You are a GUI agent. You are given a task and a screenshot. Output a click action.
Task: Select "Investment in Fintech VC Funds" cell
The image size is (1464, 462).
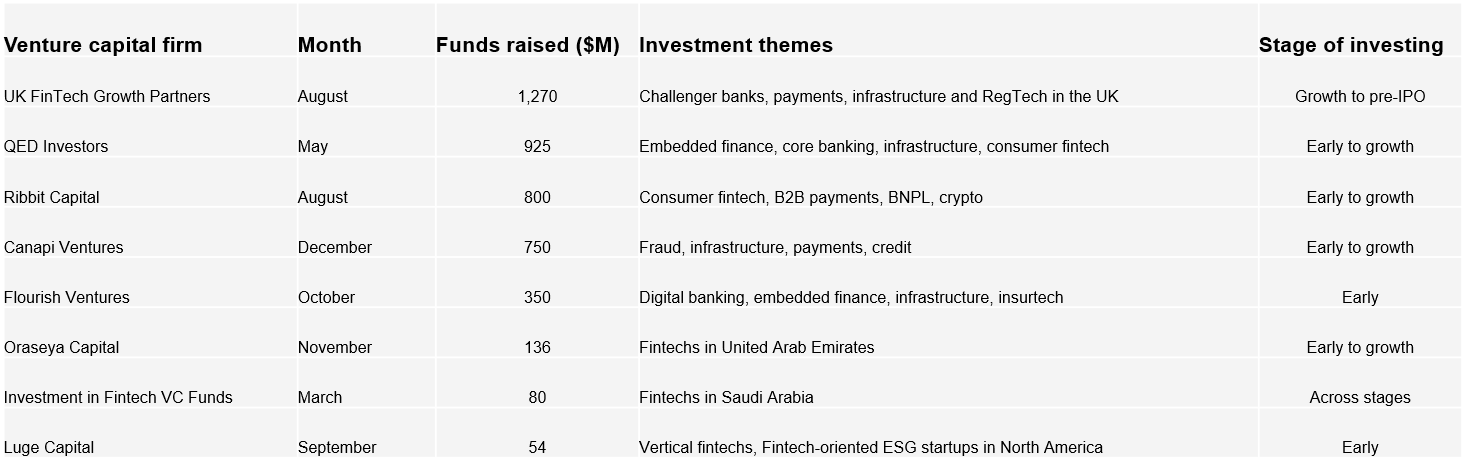click(x=118, y=398)
